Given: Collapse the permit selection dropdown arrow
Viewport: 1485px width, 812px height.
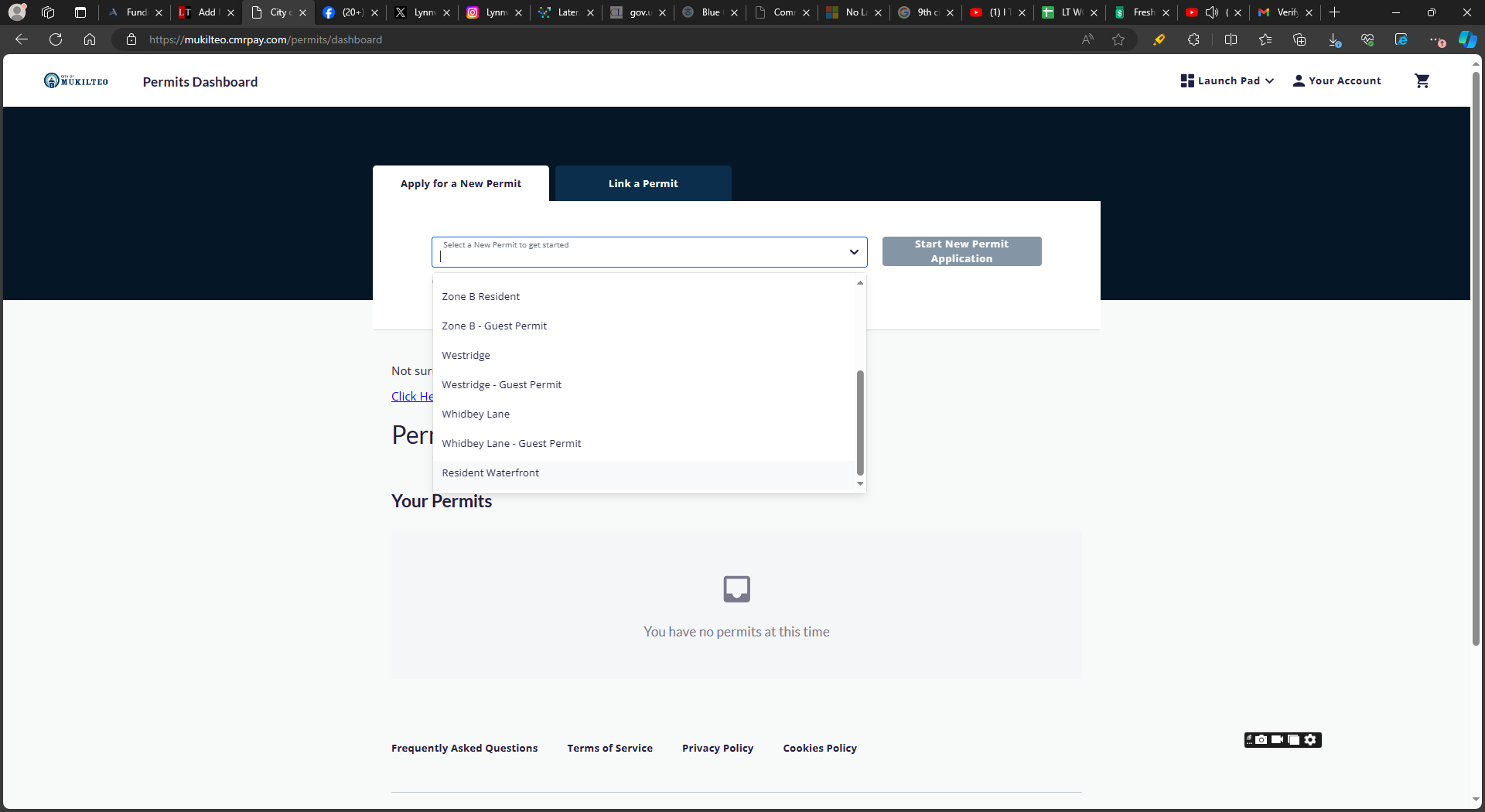Looking at the screenshot, I should [x=854, y=252].
